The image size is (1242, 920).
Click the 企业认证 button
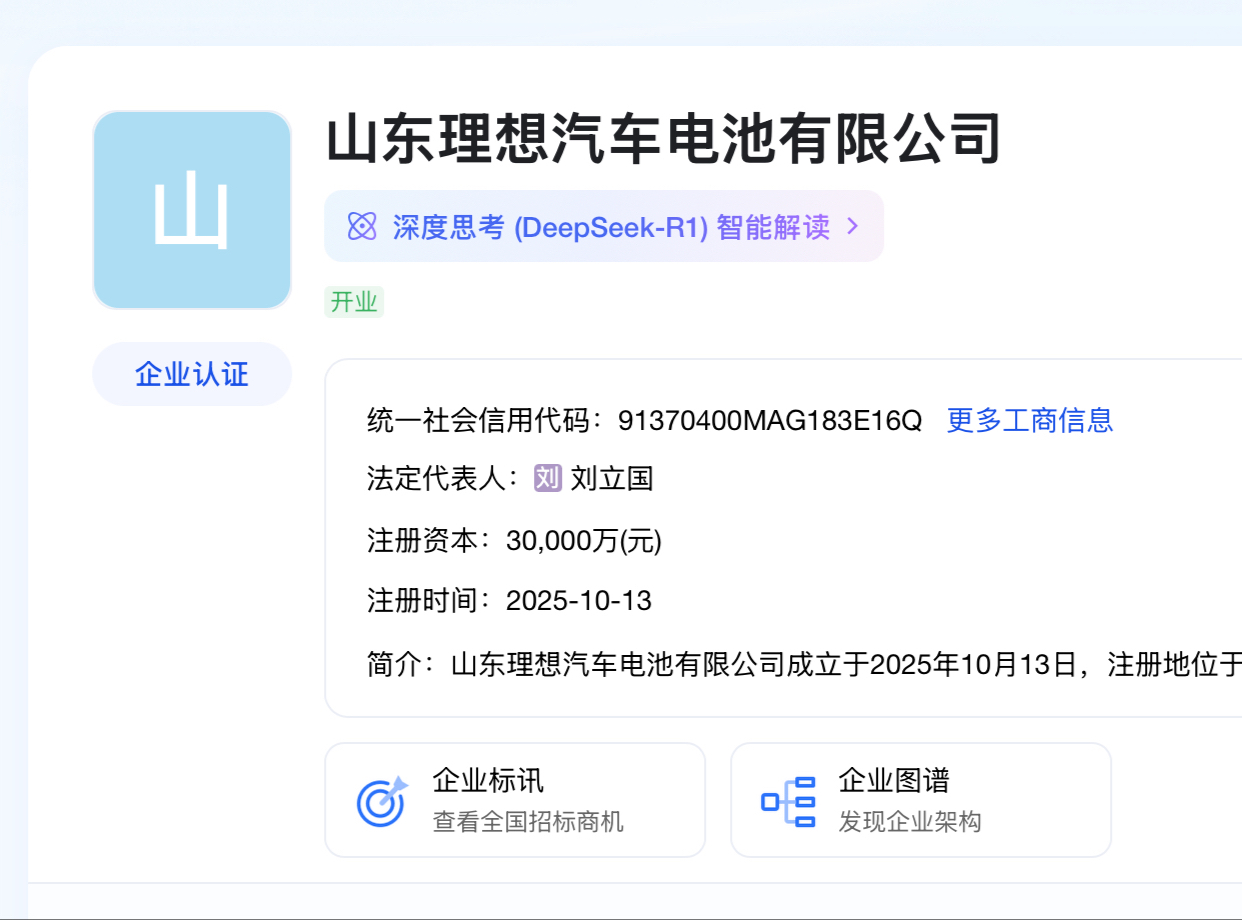[192, 375]
